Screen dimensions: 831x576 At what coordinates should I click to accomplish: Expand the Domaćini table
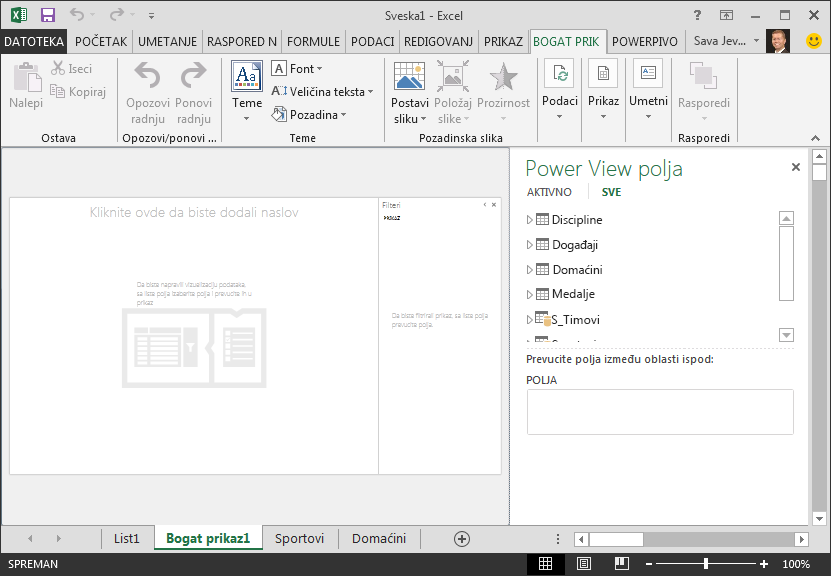[529, 269]
